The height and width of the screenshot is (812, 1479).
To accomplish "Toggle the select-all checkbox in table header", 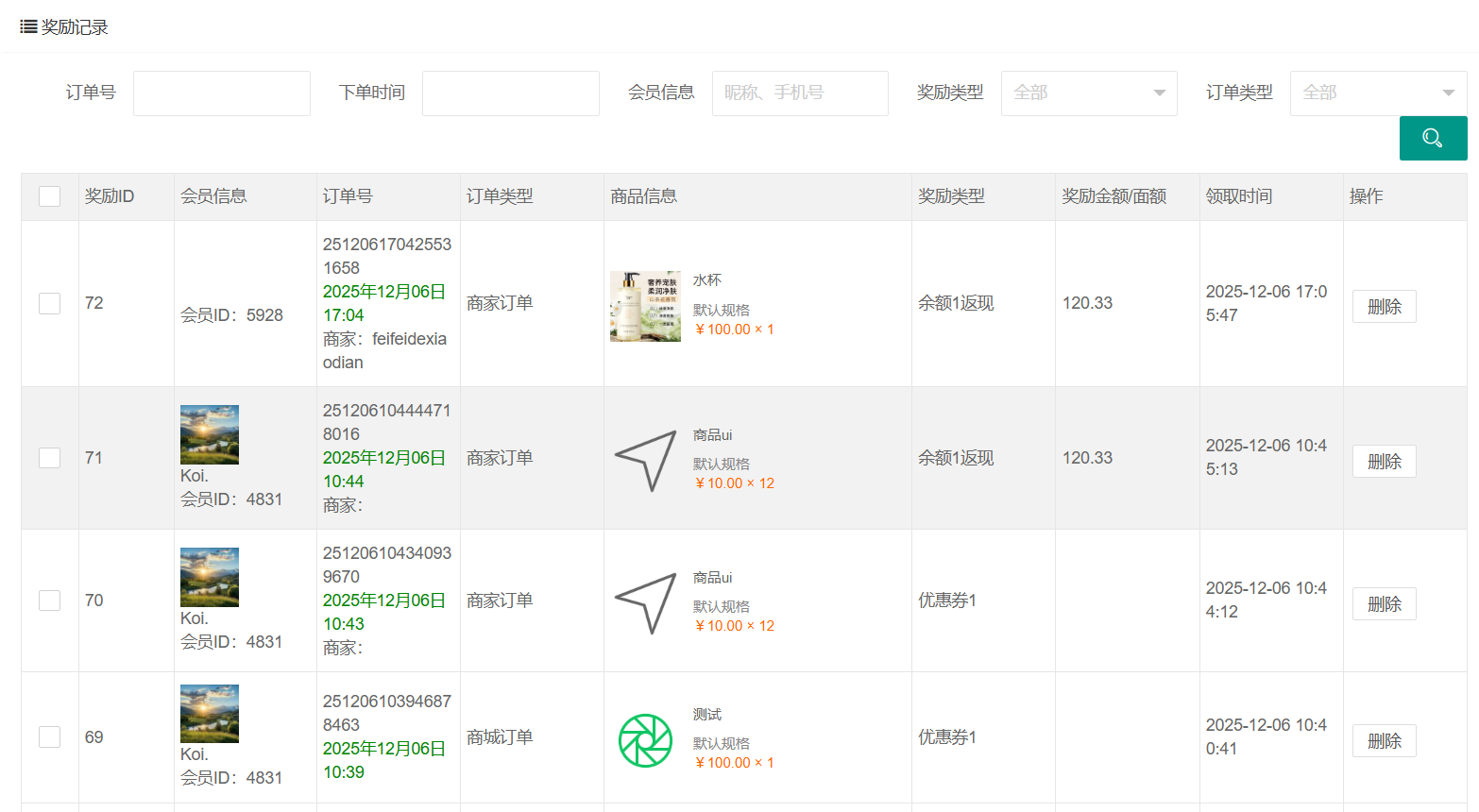I will pyautogui.click(x=50, y=196).
